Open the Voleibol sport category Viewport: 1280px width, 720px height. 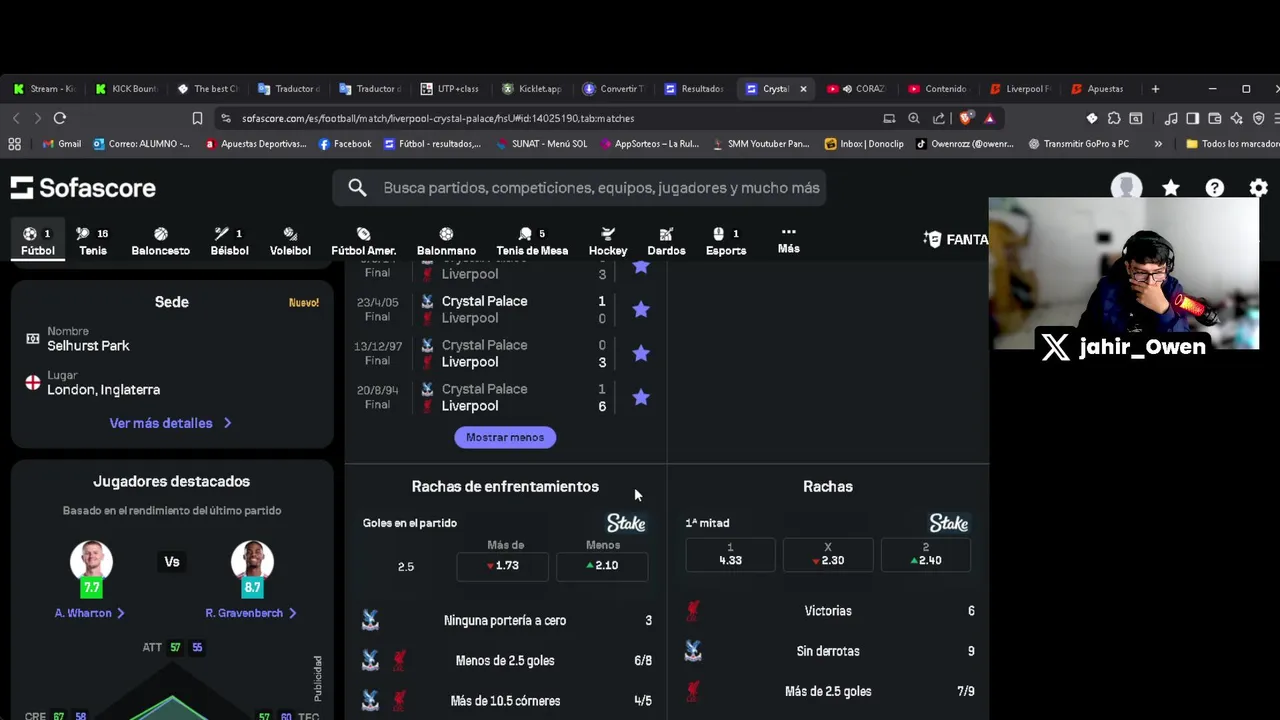tap(290, 241)
